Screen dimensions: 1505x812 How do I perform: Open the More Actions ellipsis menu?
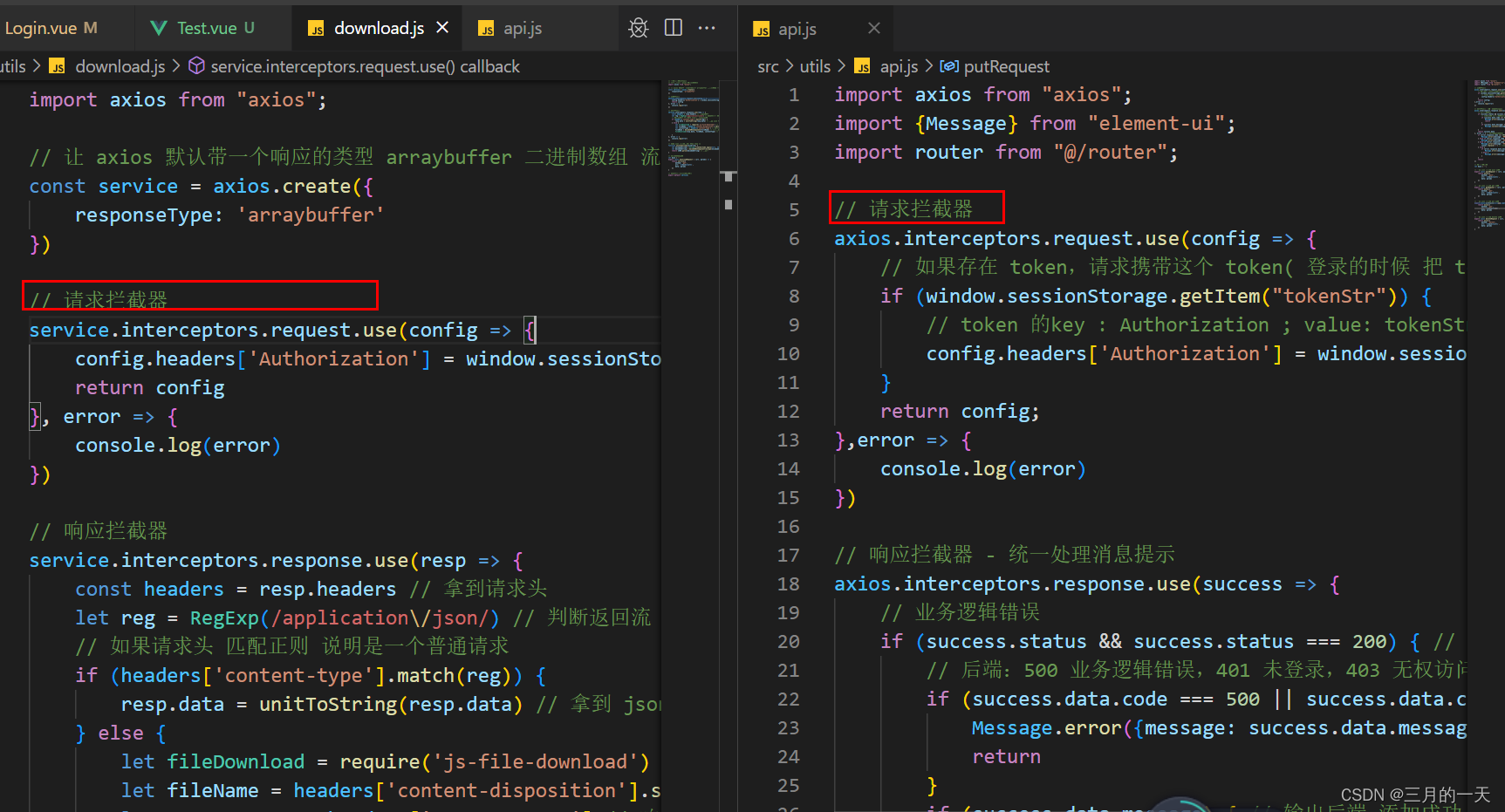point(707,28)
